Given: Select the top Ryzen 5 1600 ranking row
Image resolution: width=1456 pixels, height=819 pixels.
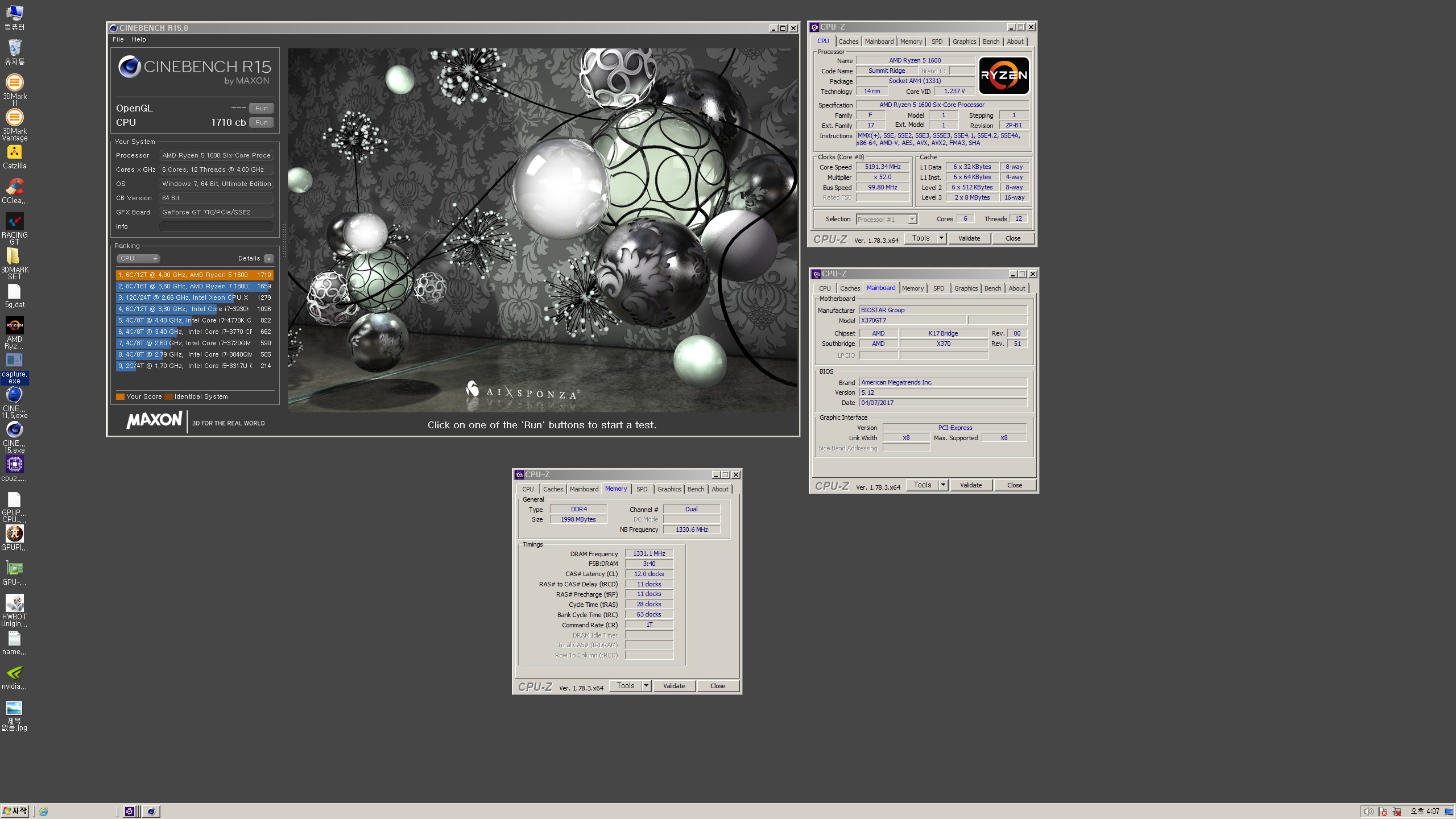Looking at the screenshot, I should [x=195, y=275].
